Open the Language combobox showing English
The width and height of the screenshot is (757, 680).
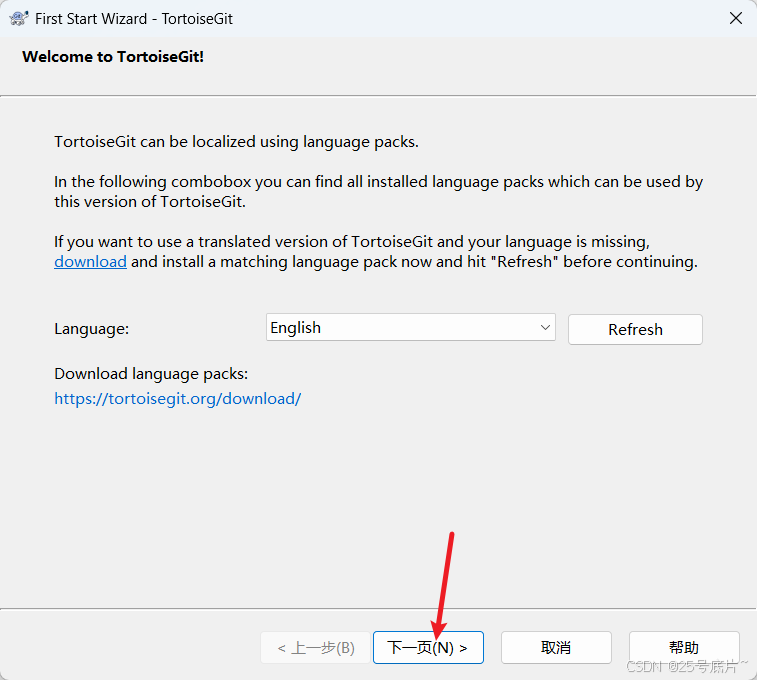410,327
